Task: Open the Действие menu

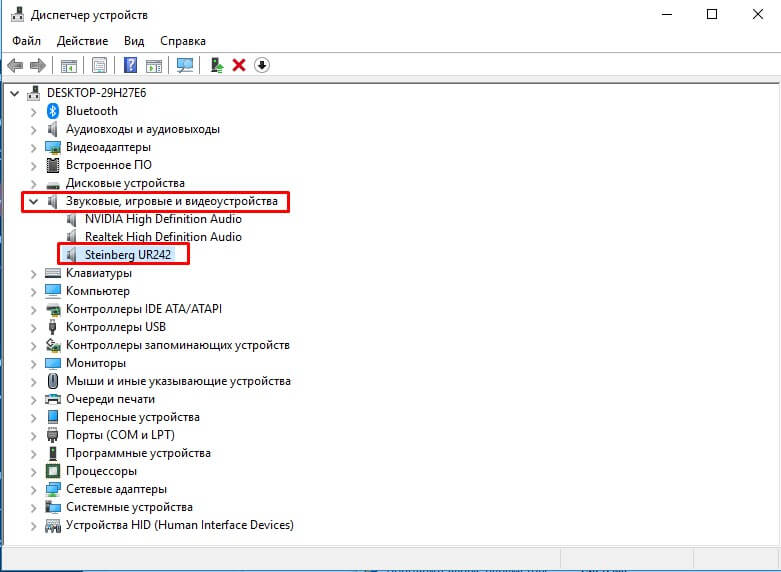Action: tap(82, 41)
